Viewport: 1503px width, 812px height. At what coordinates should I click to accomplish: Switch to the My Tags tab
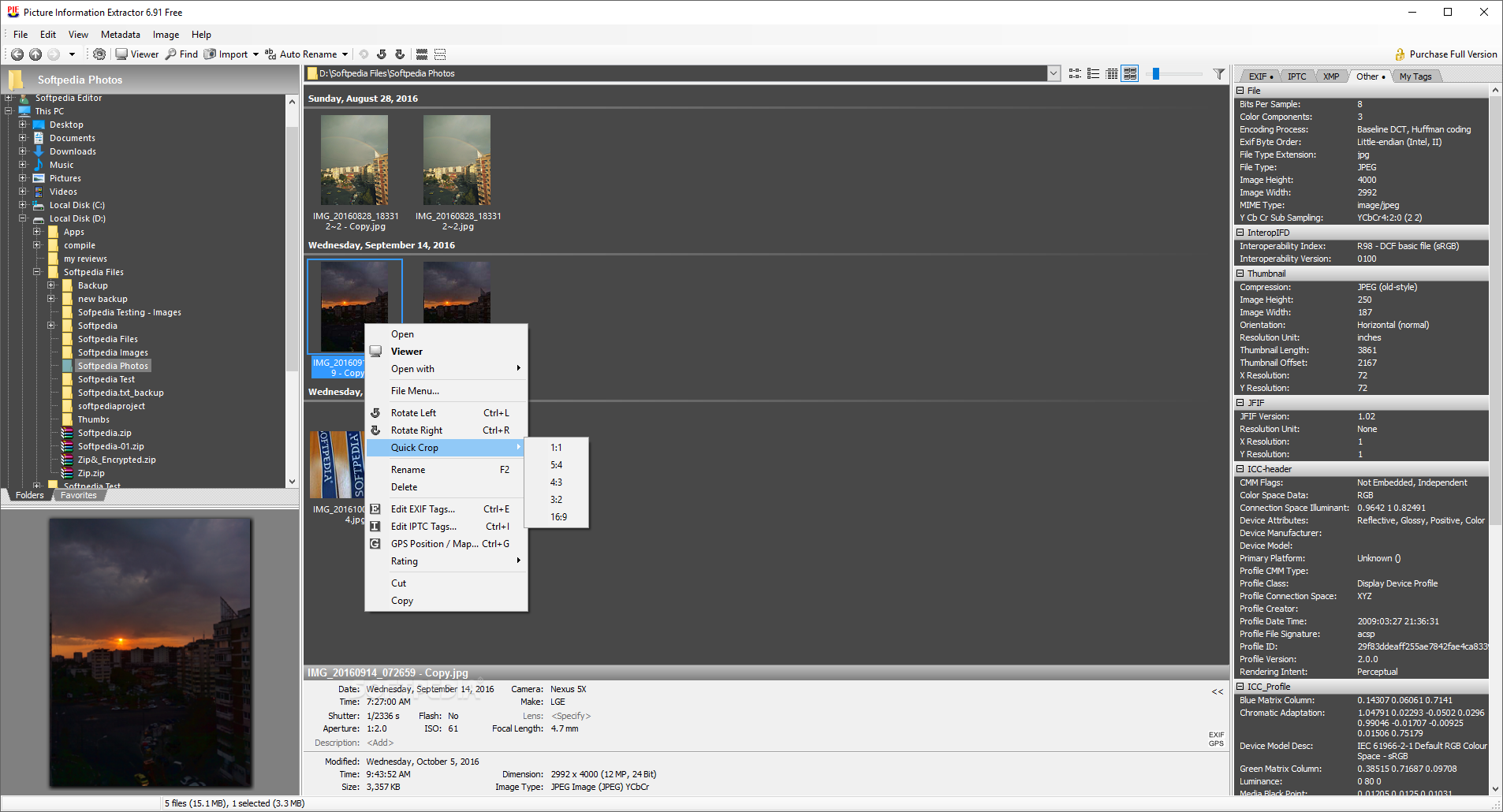pyautogui.click(x=1415, y=76)
